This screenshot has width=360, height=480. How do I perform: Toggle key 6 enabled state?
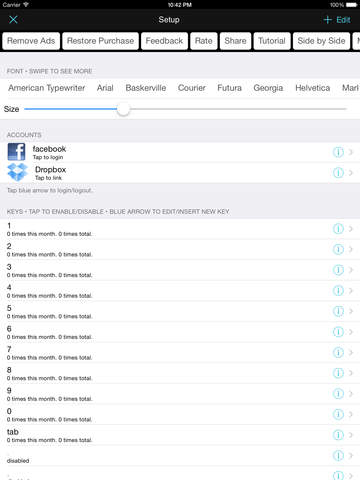tap(180, 332)
